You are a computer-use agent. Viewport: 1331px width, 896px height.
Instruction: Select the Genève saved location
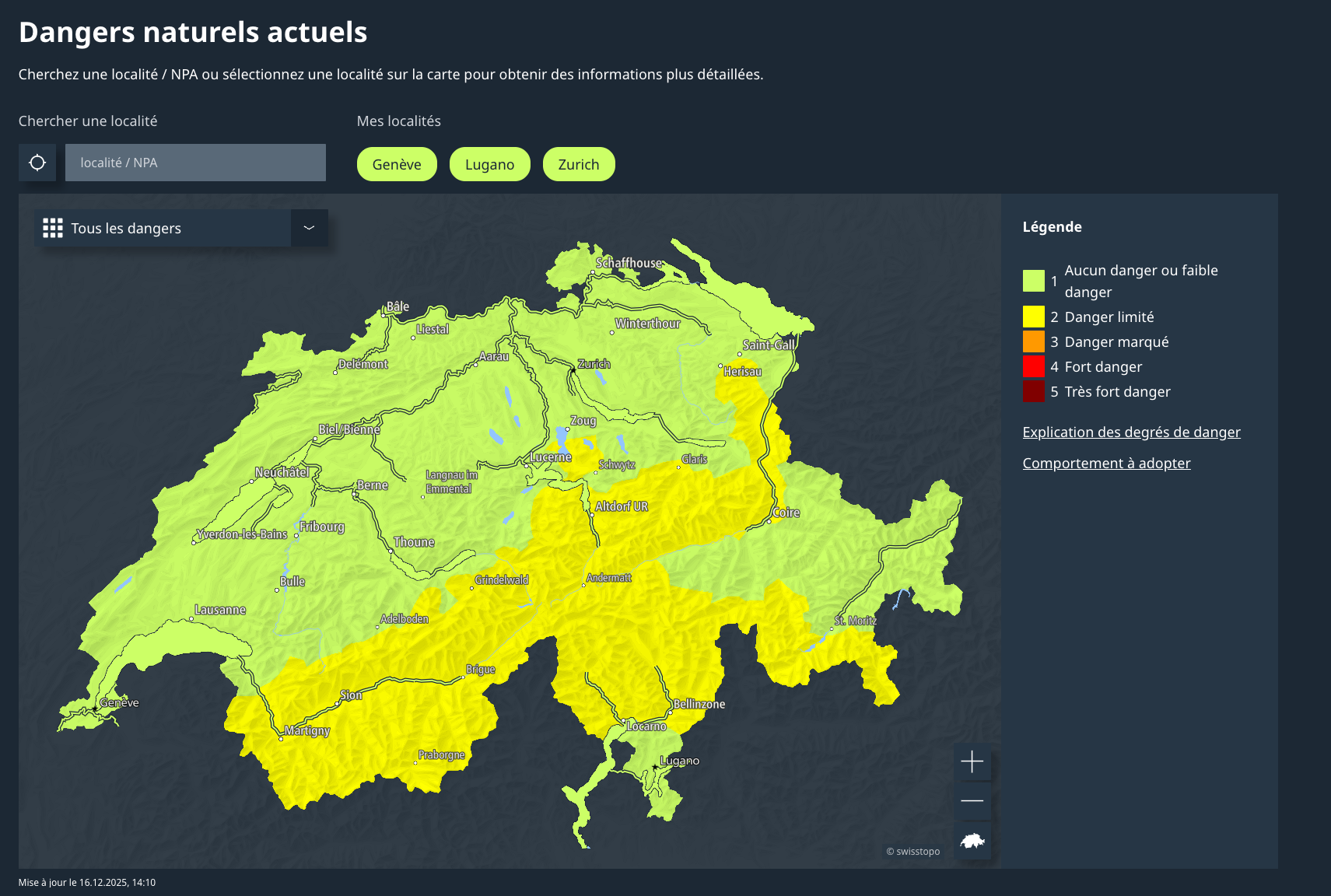tap(397, 164)
